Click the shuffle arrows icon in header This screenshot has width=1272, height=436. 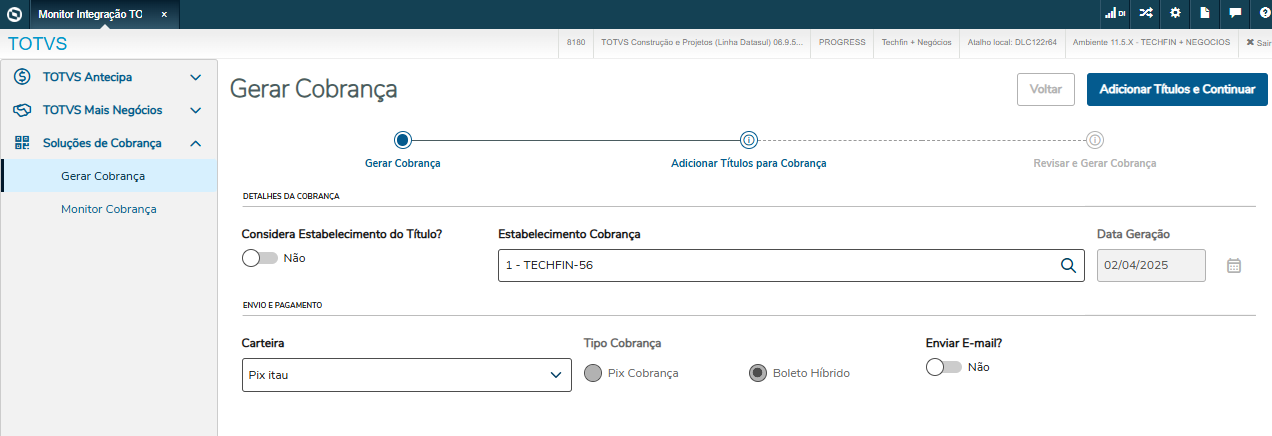pyautogui.click(x=1145, y=14)
